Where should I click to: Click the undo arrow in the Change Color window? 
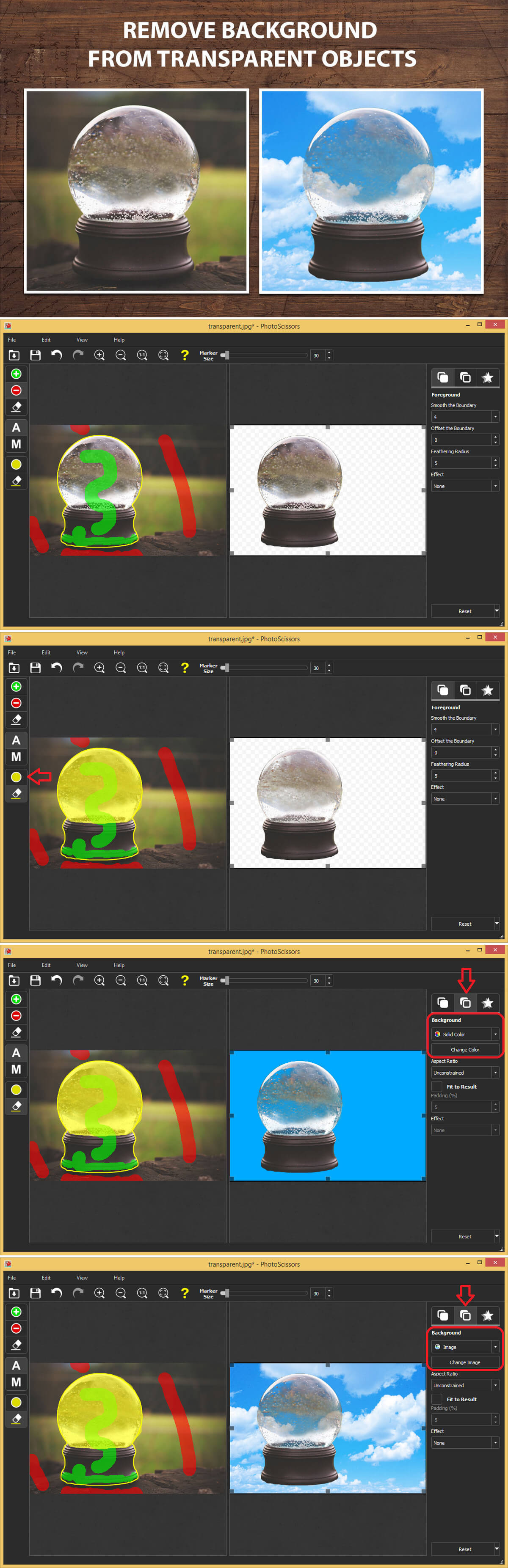pos(57,980)
